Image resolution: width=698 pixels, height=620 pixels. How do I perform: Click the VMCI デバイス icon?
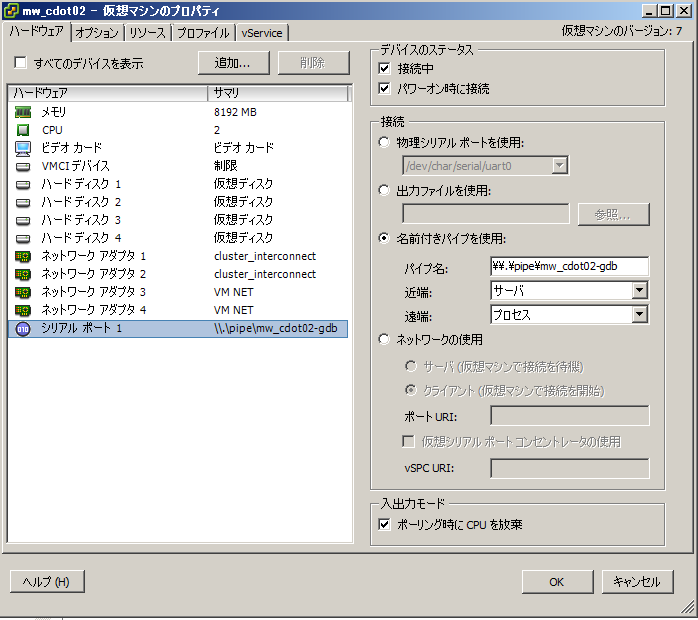coord(23,166)
